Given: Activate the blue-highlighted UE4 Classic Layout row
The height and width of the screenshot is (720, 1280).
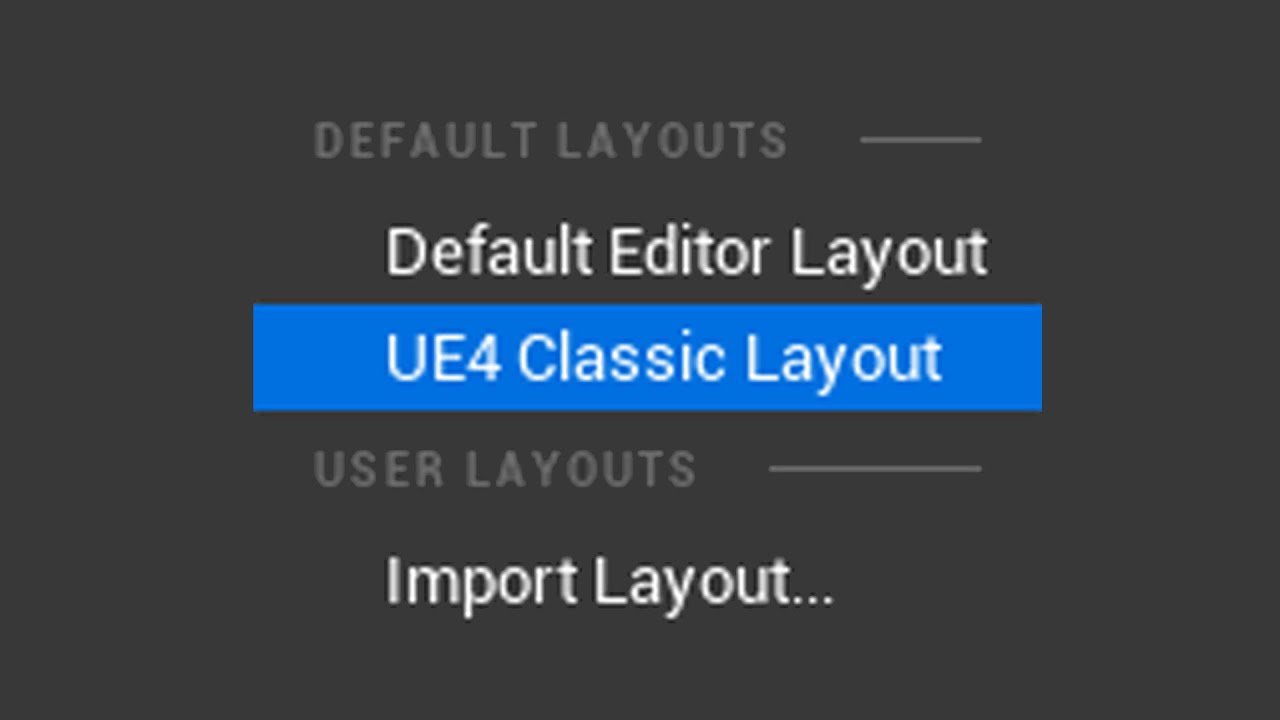Looking at the screenshot, I should 647,358.
